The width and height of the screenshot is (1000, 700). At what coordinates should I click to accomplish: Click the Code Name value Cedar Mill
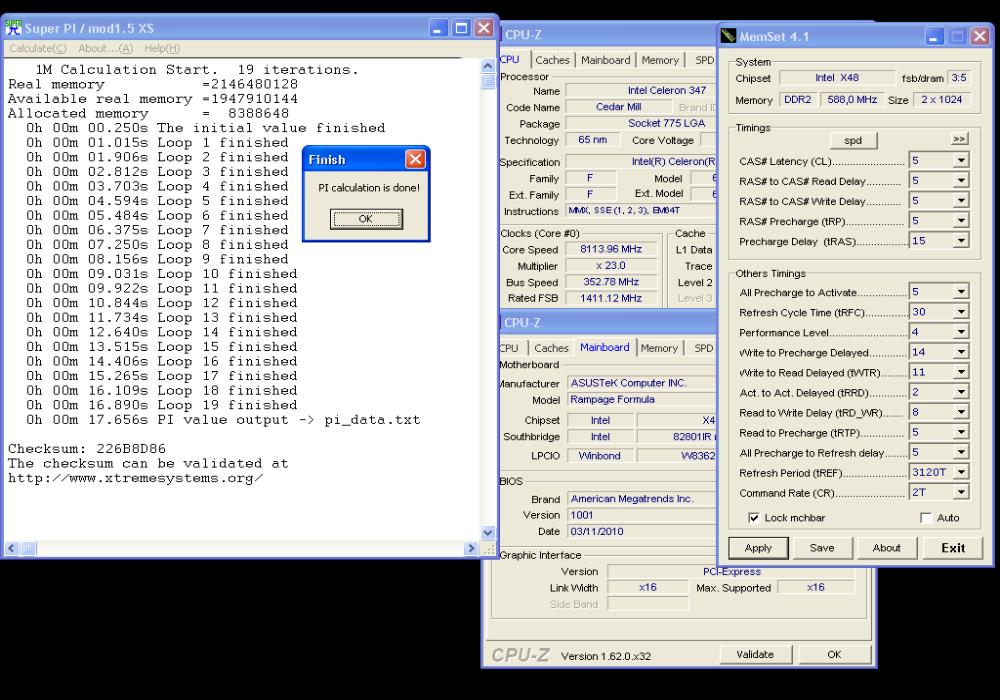pyautogui.click(x=619, y=106)
